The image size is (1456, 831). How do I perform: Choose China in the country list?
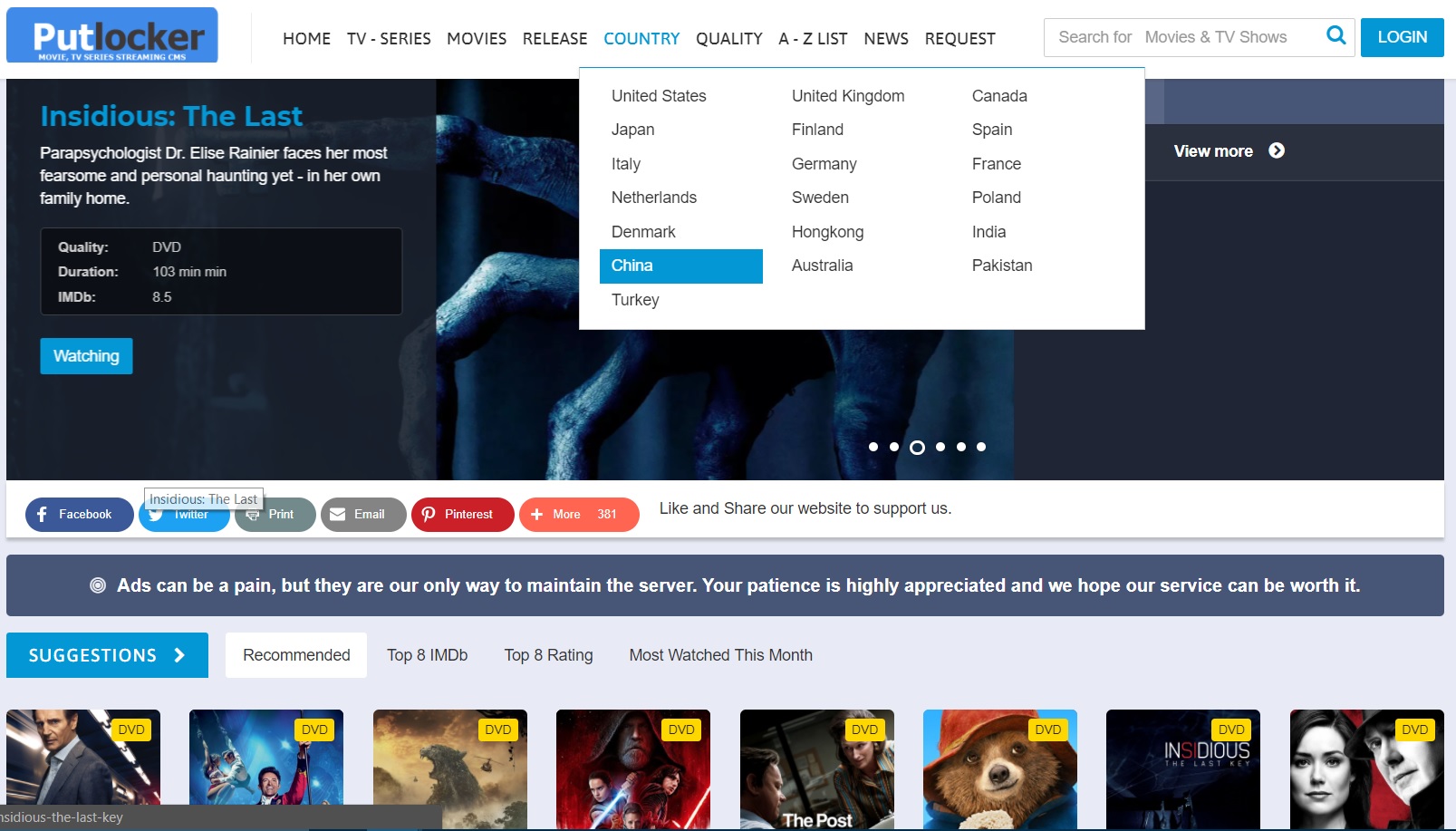click(681, 266)
